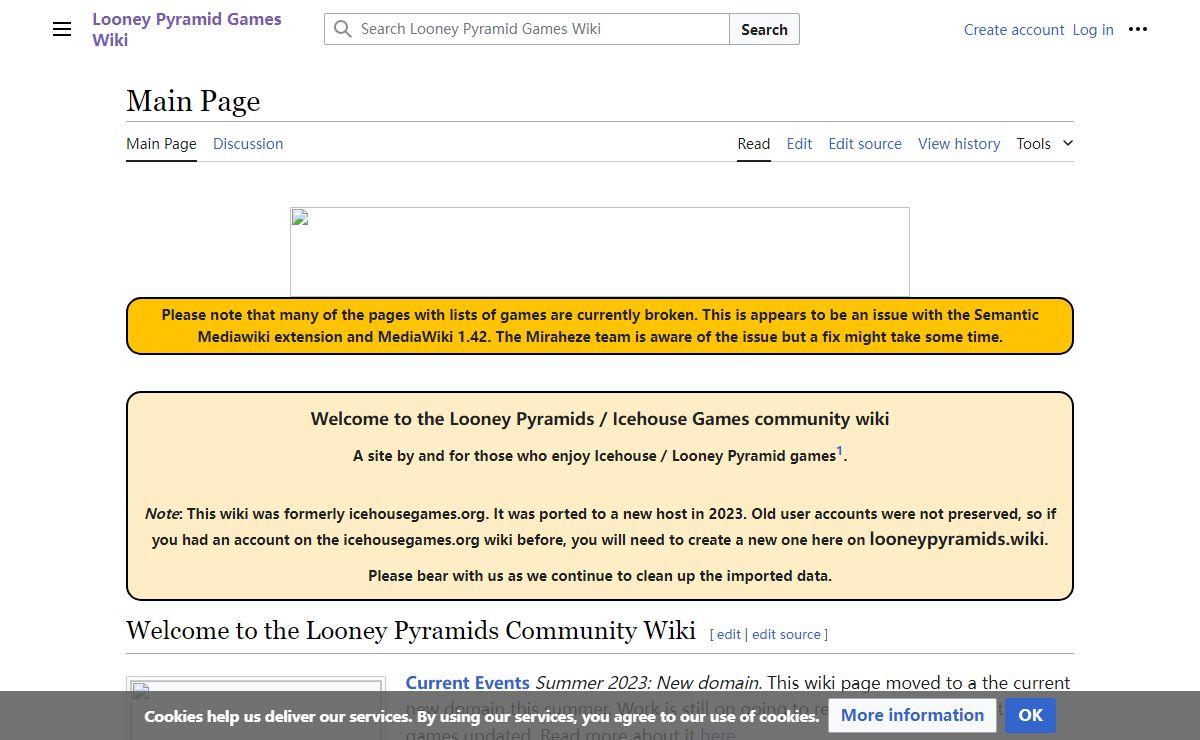The height and width of the screenshot is (740, 1200).
Task: Click the search magnifier icon
Action: click(x=343, y=29)
